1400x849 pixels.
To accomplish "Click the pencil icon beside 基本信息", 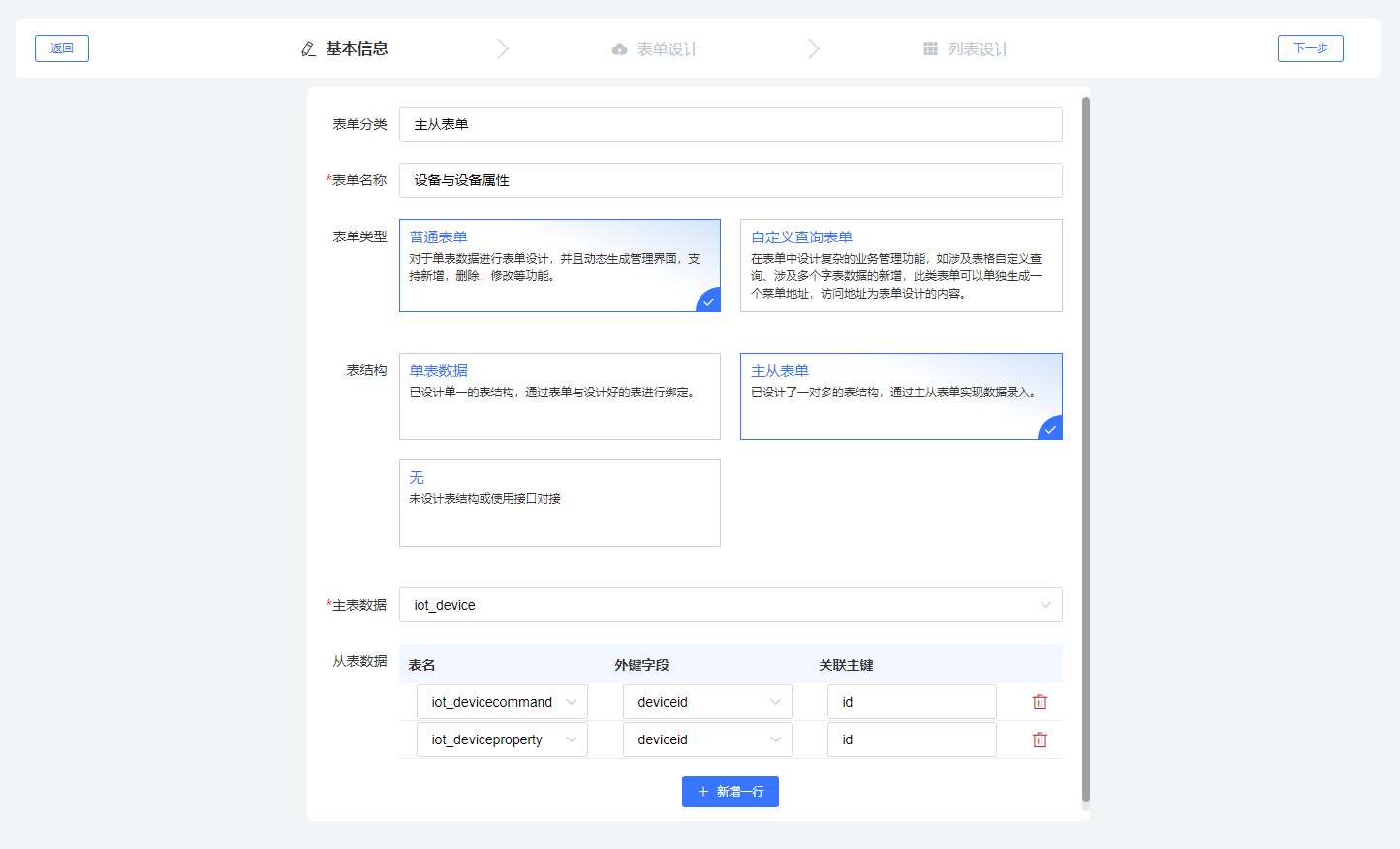I will point(308,48).
